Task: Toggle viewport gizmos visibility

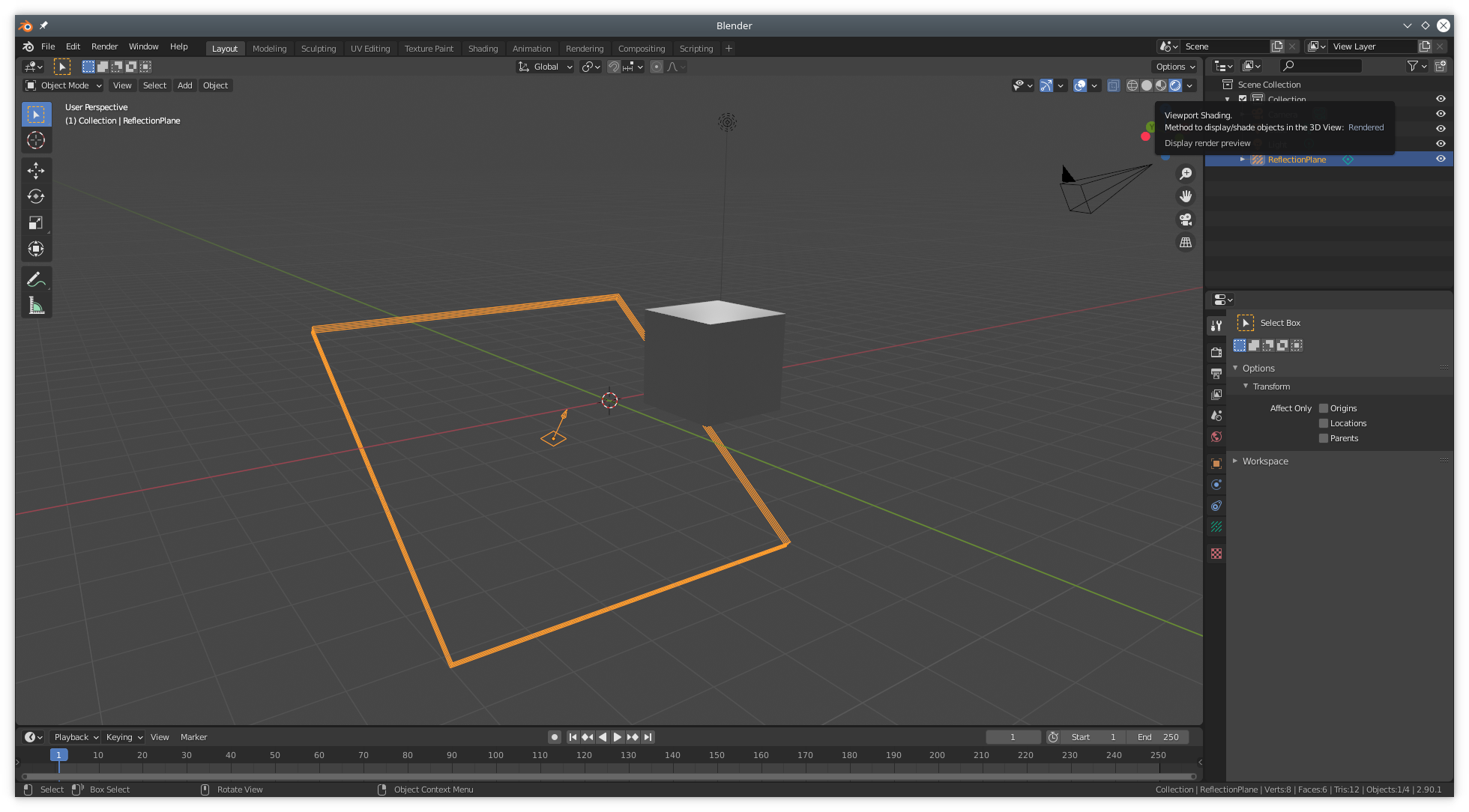Action: [1046, 85]
